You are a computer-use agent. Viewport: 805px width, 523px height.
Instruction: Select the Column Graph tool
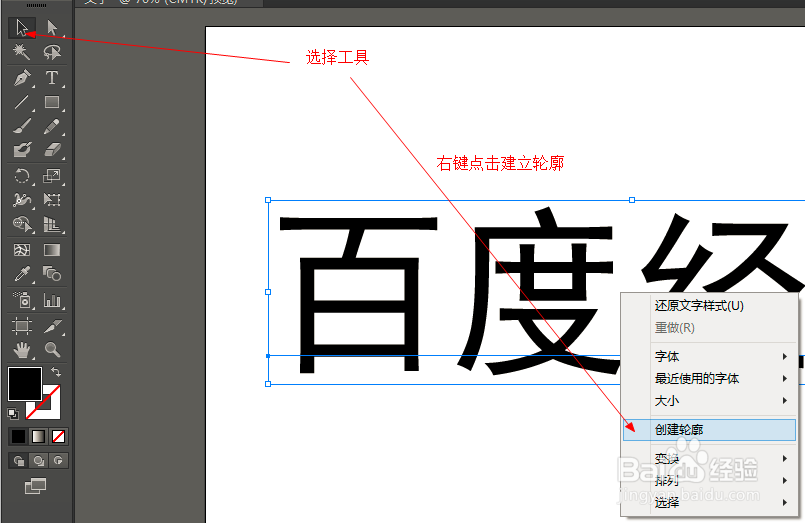[52, 300]
